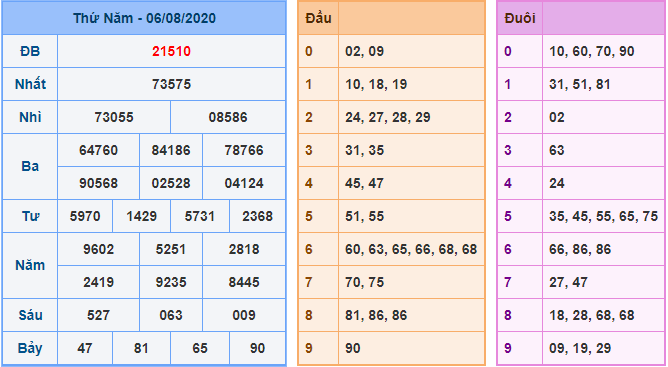Screen dimensions: 668x367
Task: Select Đầu row values 45, 47
Action: click(x=364, y=183)
